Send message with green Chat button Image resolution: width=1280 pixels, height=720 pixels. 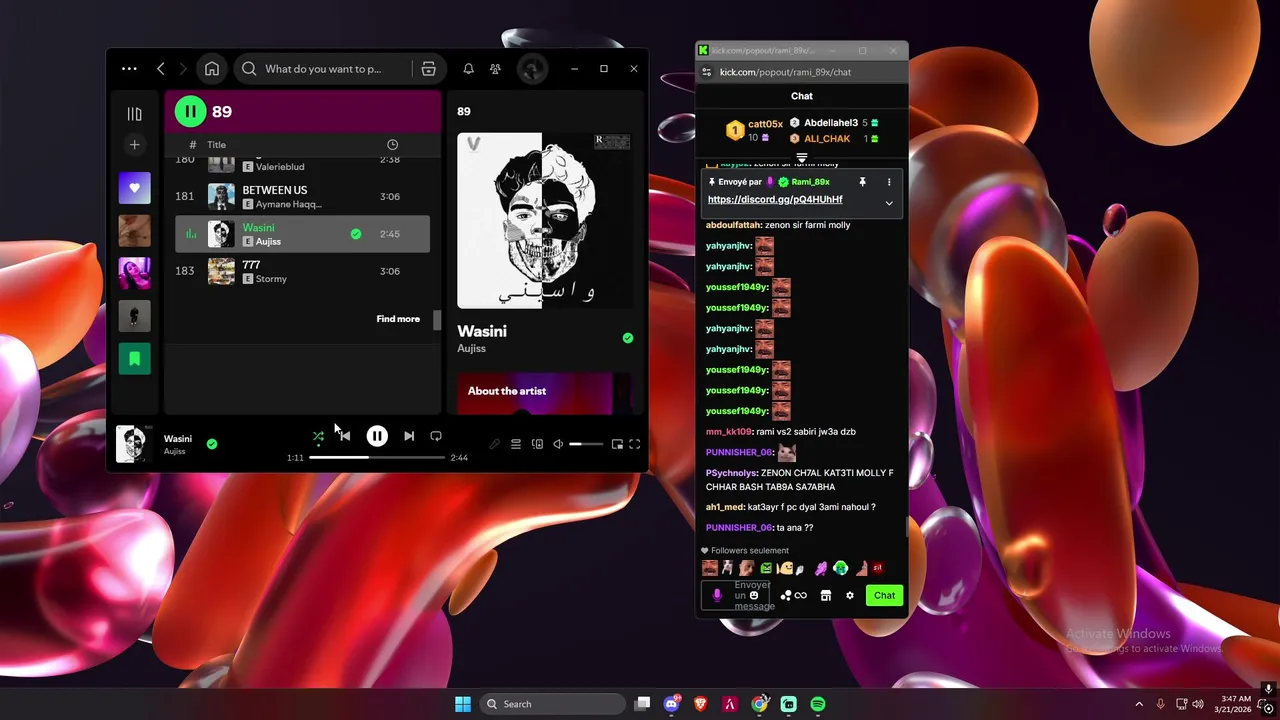884,596
